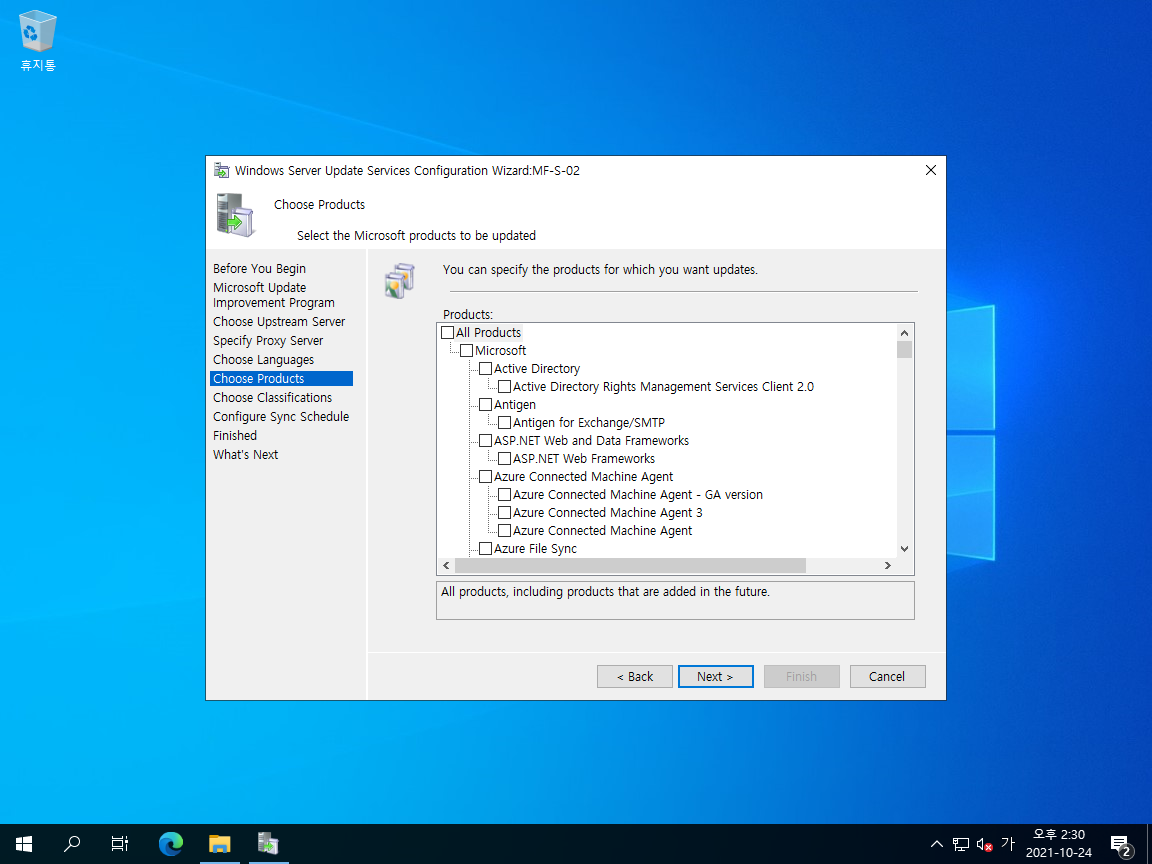Click the Show Desktop strip on taskbar
The image size is (1152, 864).
pyautogui.click(x=1149, y=844)
